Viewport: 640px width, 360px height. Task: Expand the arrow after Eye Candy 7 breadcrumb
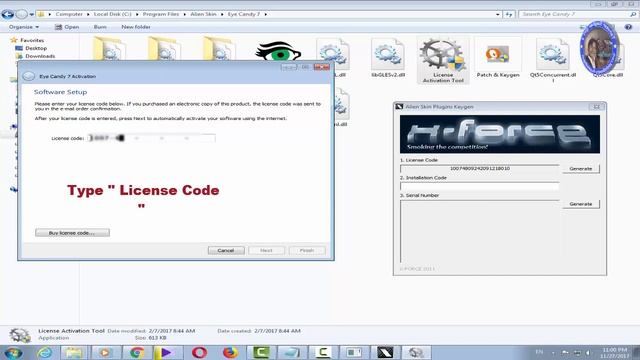(266, 14)
